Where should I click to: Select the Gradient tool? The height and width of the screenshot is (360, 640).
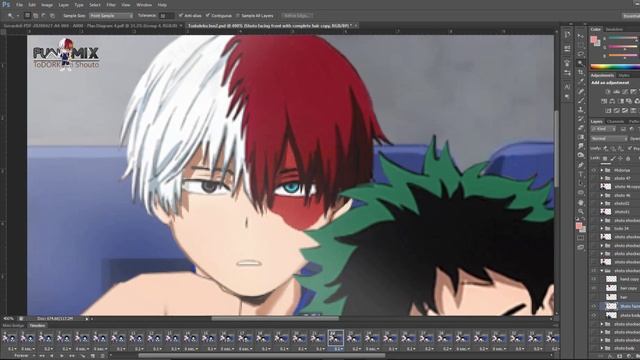(580, 137)
